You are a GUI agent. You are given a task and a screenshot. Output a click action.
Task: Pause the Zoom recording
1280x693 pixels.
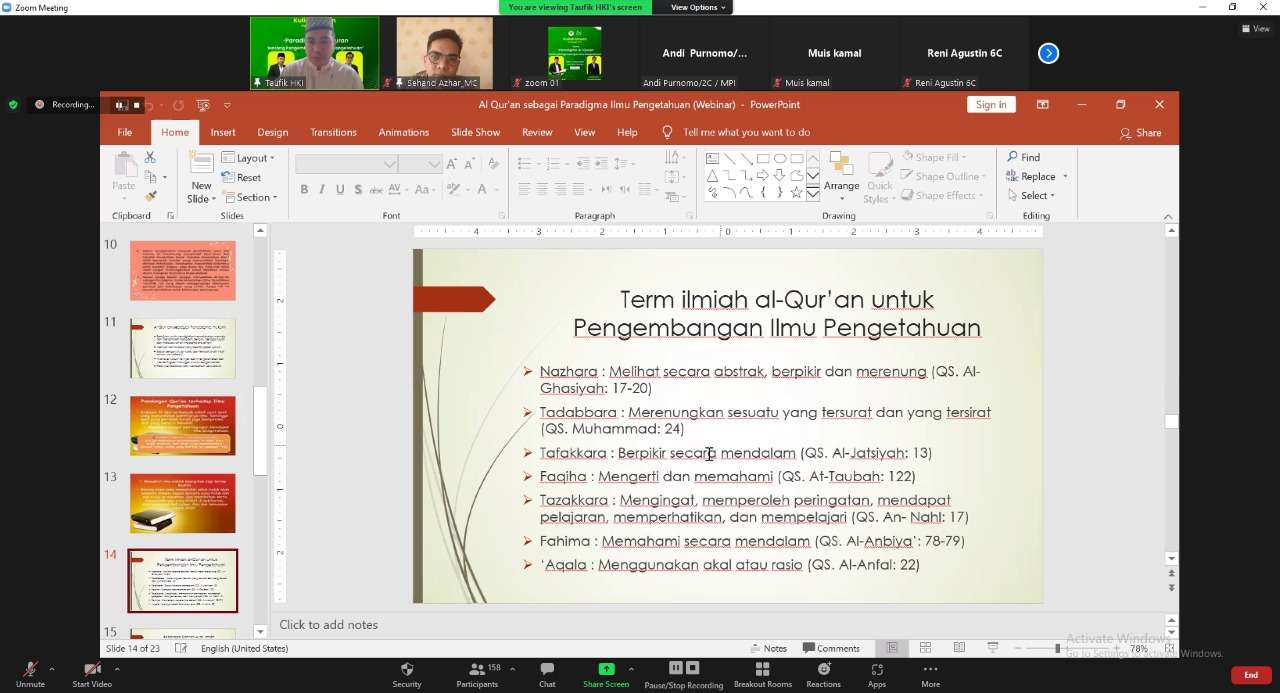coord(676,668)
